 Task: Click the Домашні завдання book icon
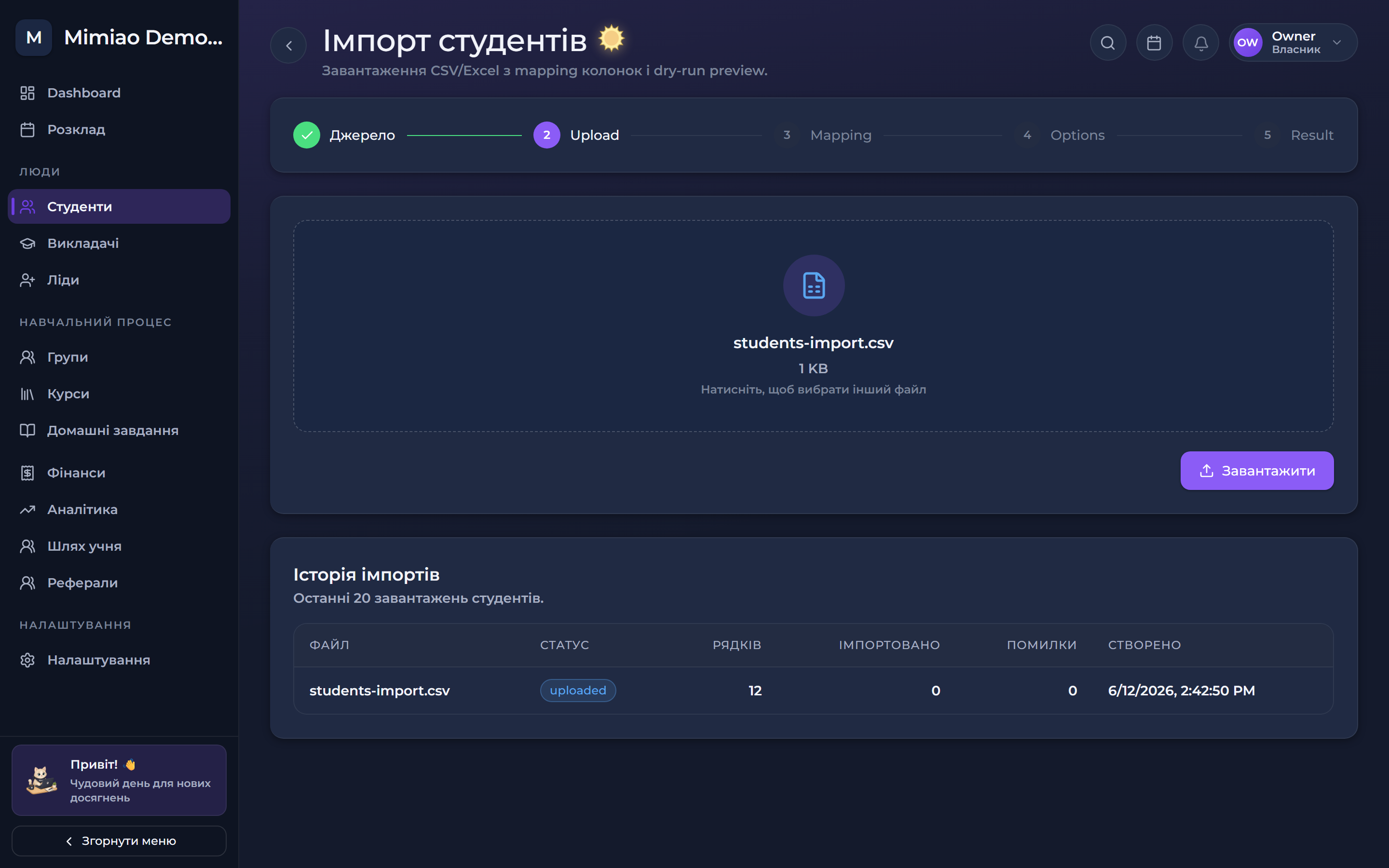point(27,431)
